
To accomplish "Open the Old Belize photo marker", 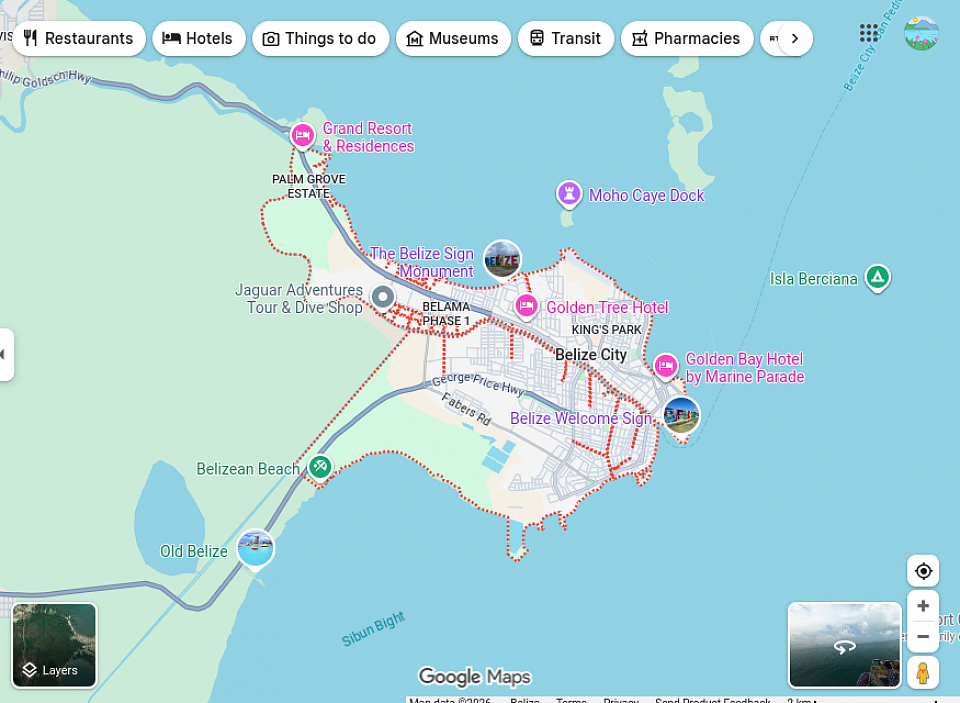I will point(256,548).
